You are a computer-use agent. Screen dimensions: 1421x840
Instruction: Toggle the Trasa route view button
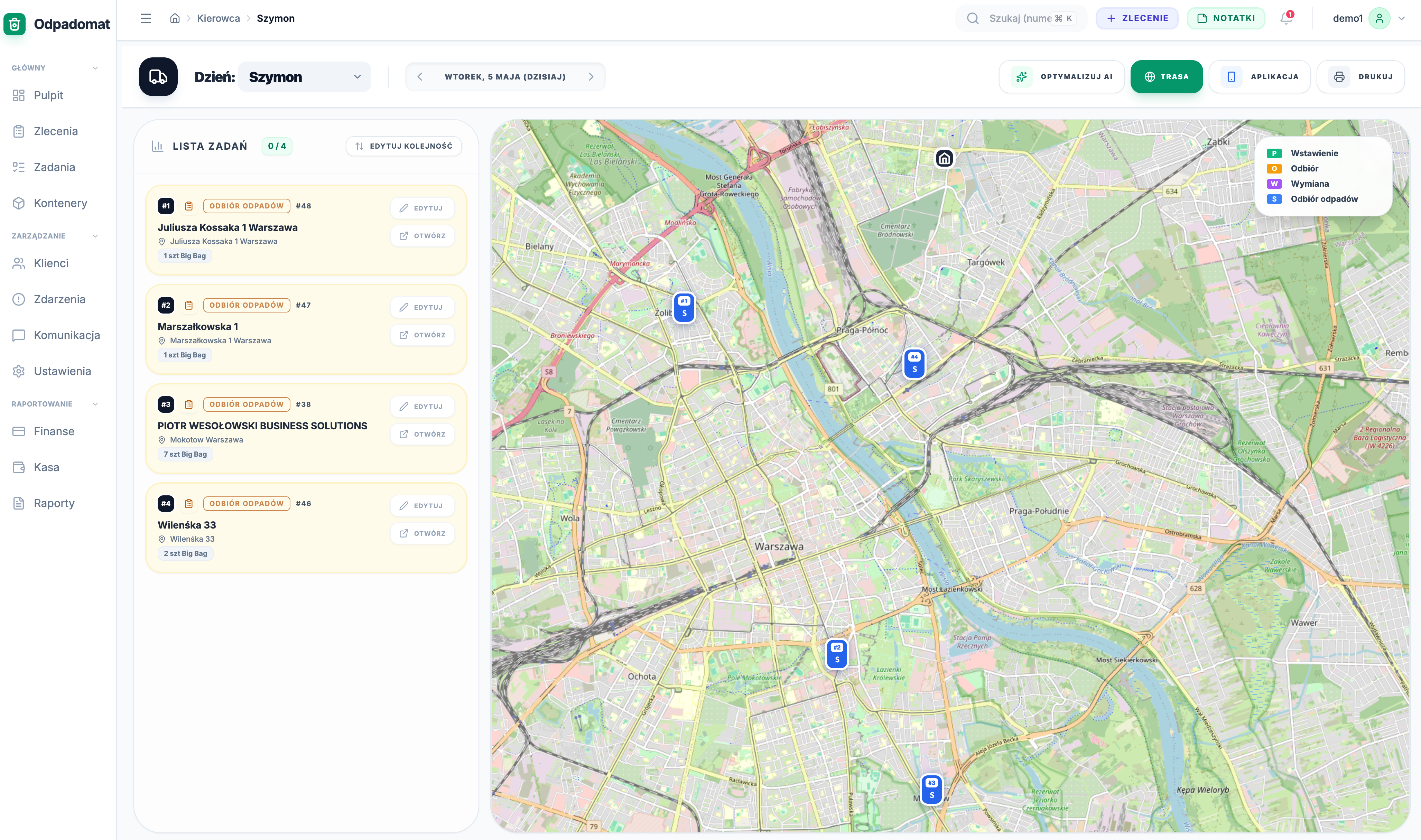pos(1166,76)
